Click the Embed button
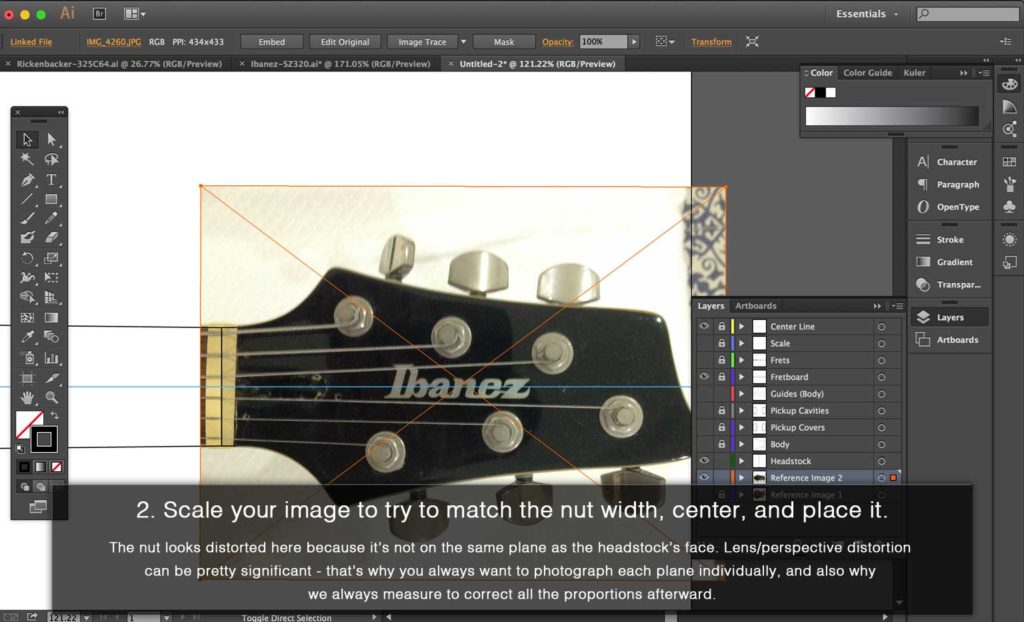The image size is (1024, 622). pyautogui.click(x=271, y=42)
